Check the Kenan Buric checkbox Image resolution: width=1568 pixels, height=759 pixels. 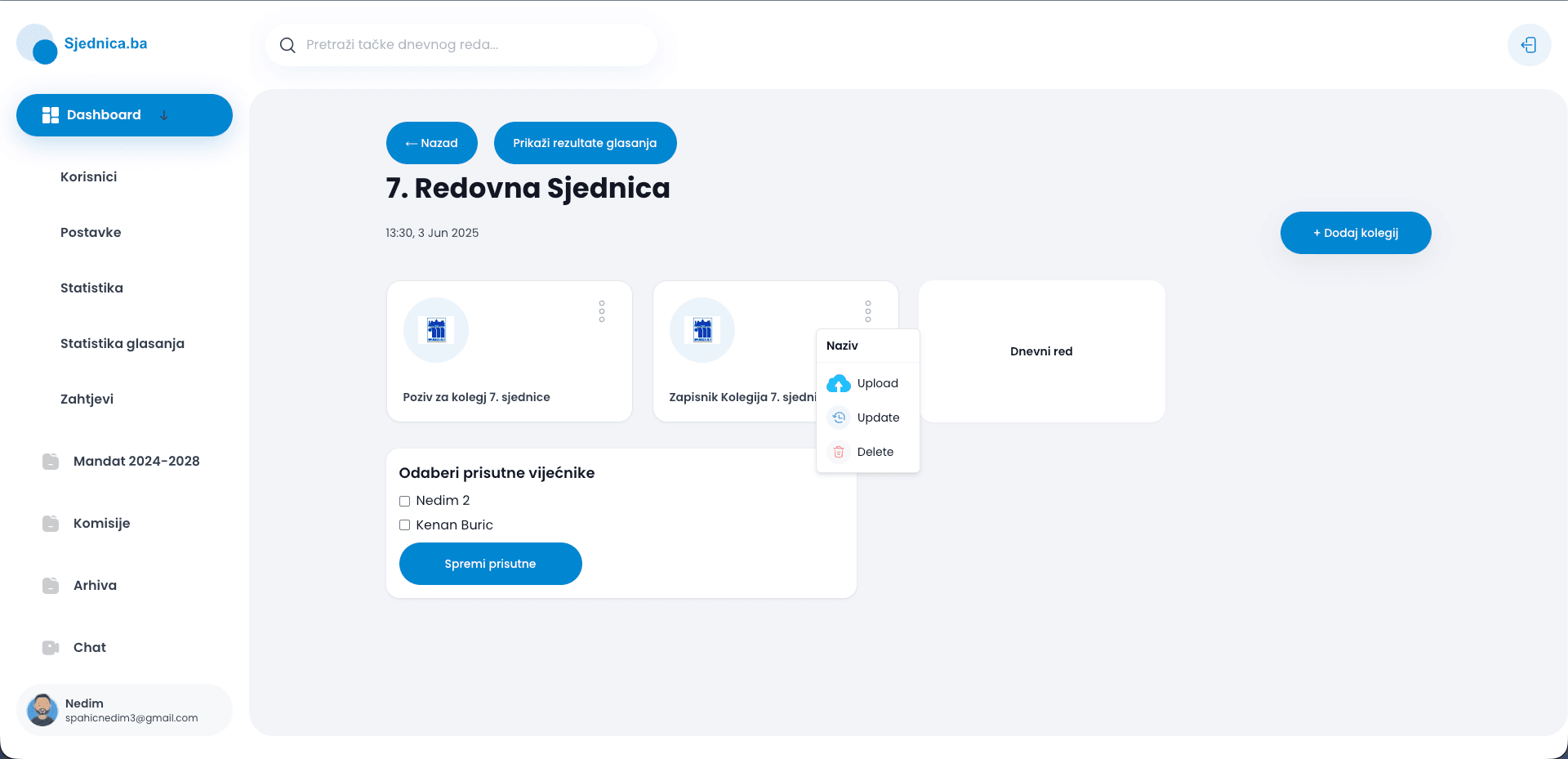point(404,525)
